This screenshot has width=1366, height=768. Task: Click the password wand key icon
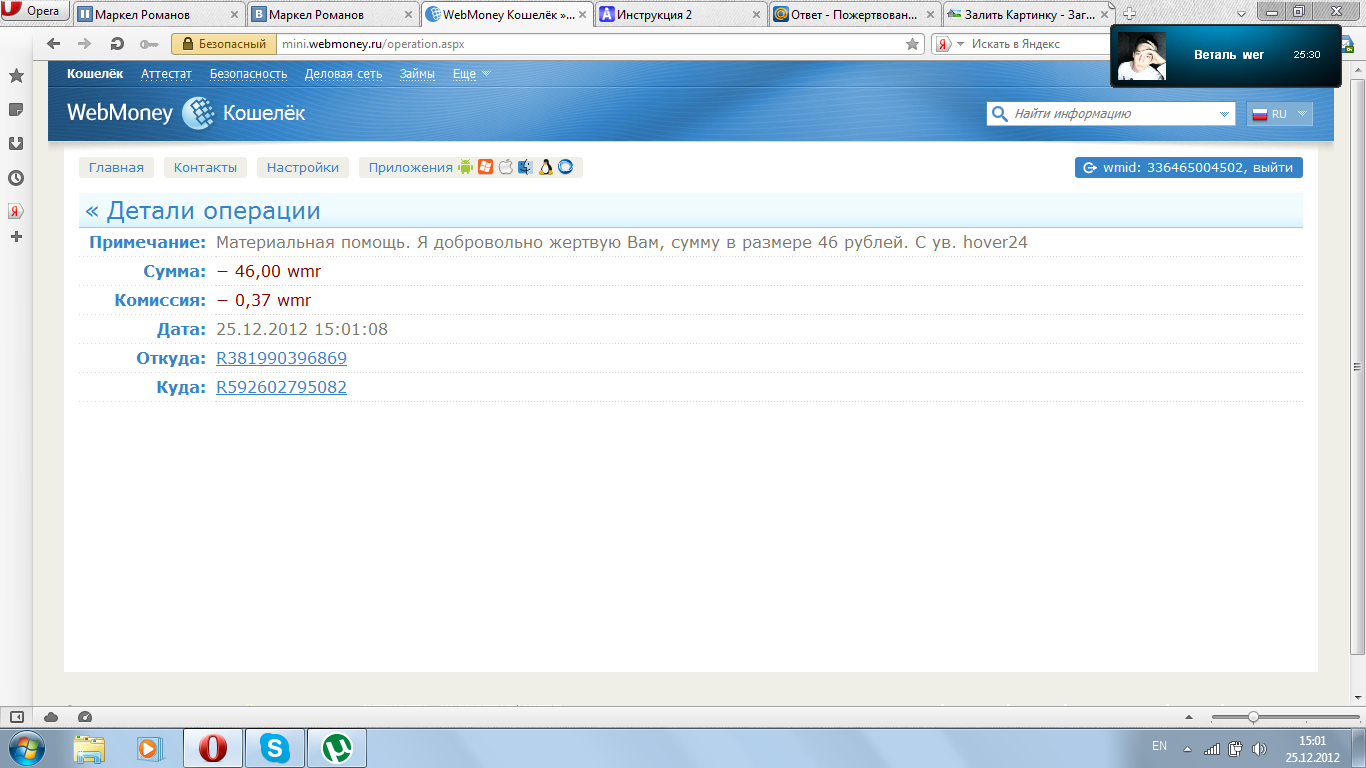(149, 44)
